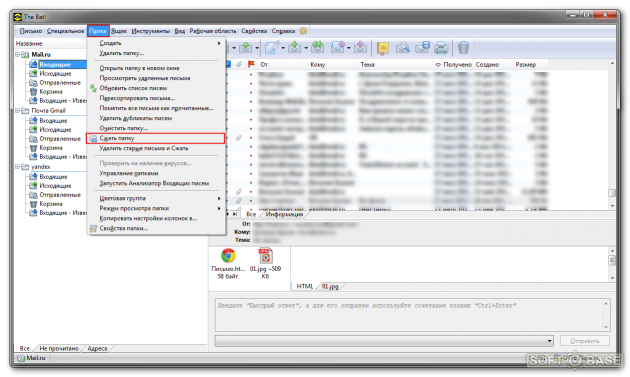Click the search messages magnifier icon
The image size is (630, 377).
[x=403, y=48]
